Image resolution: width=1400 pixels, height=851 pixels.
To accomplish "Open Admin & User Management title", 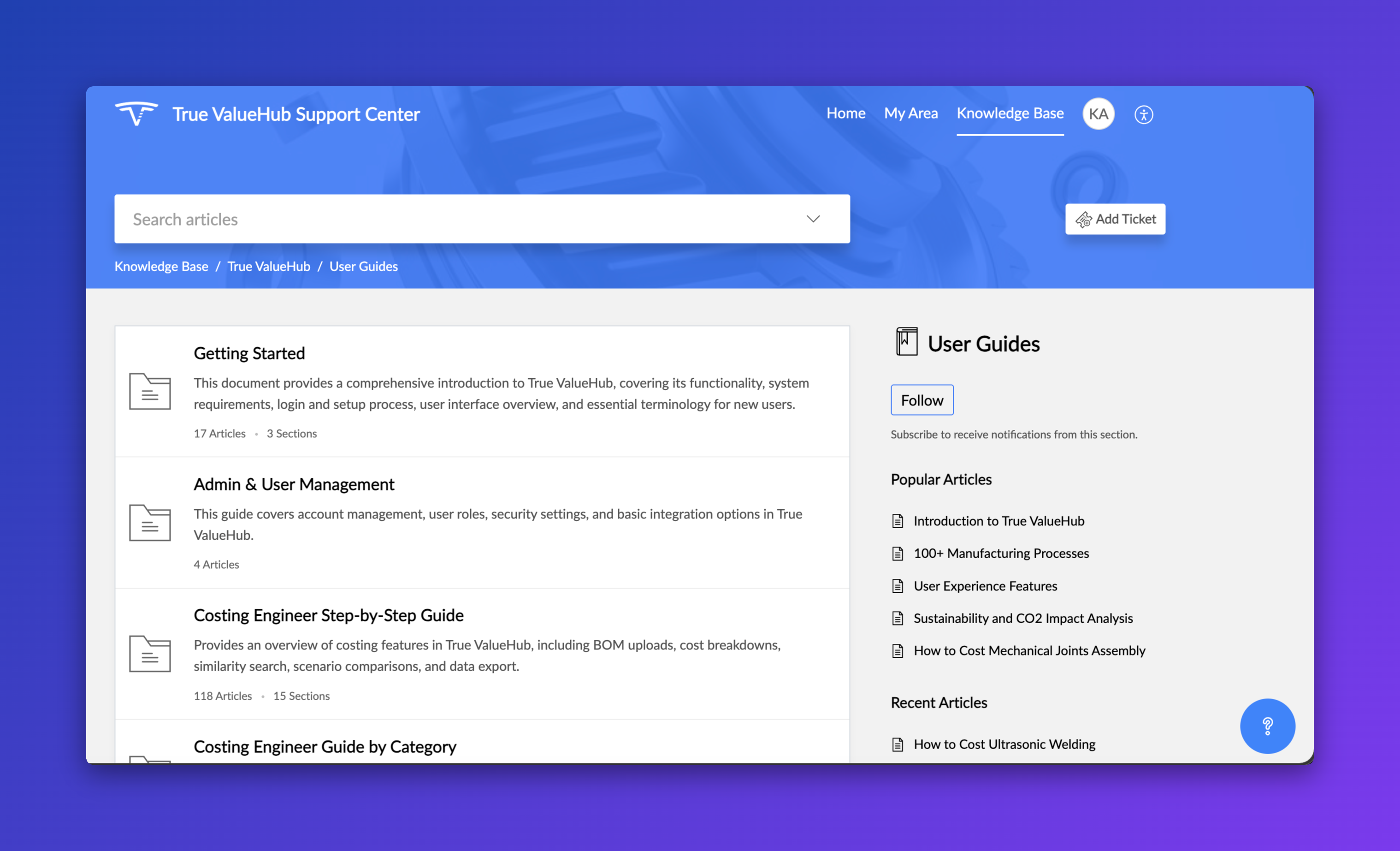I will point(294,484).
